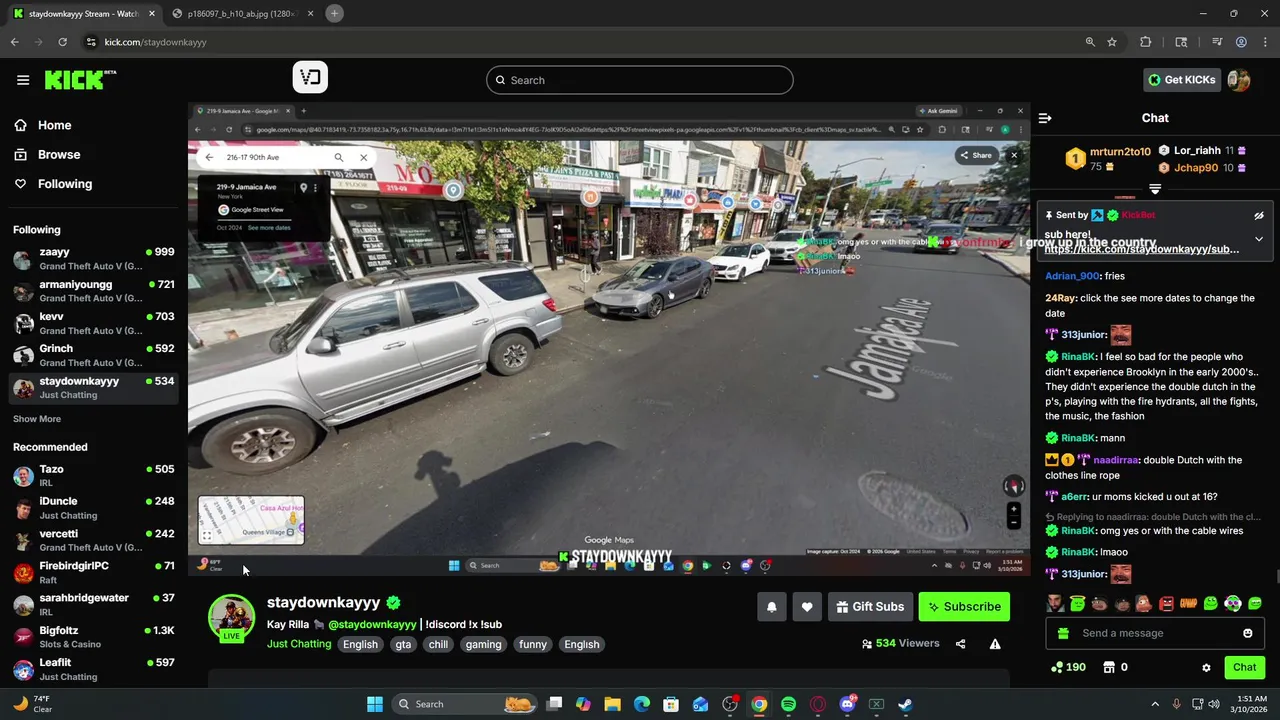The width and height of the screenshot is (1280, 720).
Task: Click the gift icon in message box
Action: [1063, 633]
